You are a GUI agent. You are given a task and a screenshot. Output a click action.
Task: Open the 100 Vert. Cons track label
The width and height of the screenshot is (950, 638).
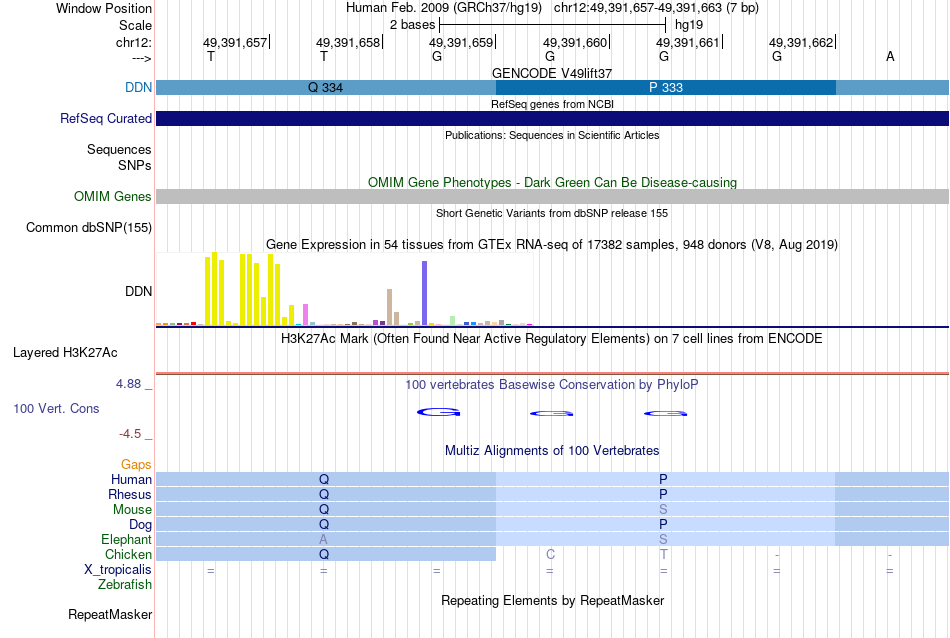[56, 408]
